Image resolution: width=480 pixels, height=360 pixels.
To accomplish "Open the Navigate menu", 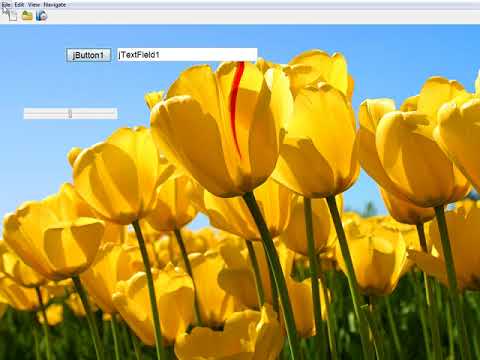I will point(55,5).
